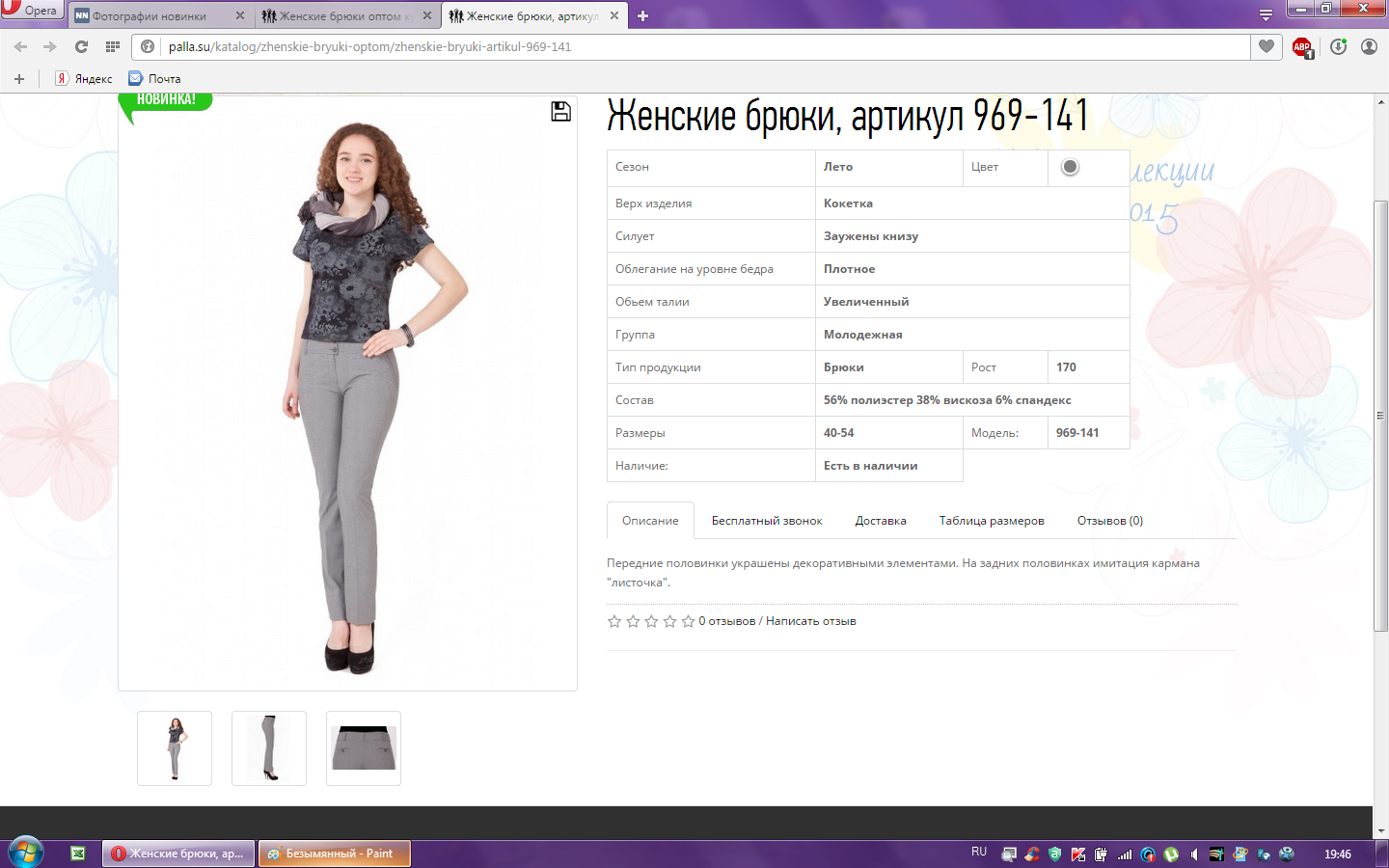This screenshot has height=868, width=1389.
Task: Rate the product four stars
Action: 669,621
